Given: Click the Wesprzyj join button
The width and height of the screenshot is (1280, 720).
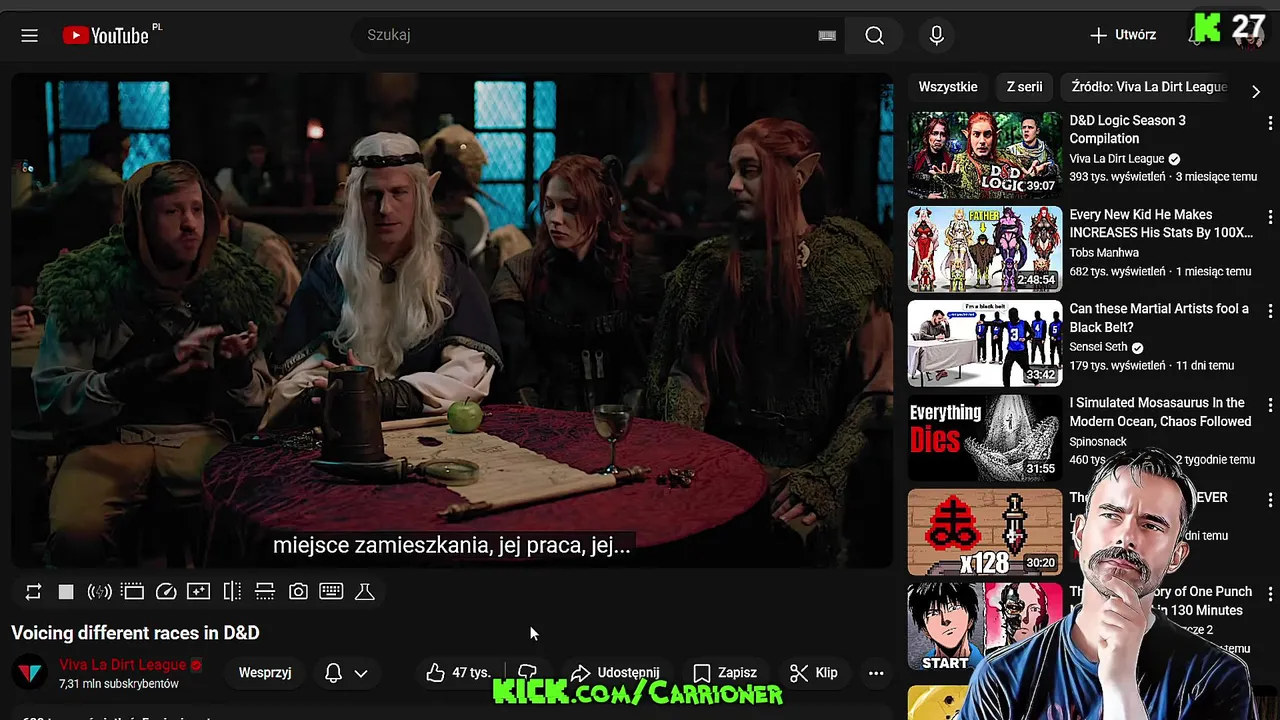Looking at the screenshot, I should pyautogui.click(x=265, y=673).
